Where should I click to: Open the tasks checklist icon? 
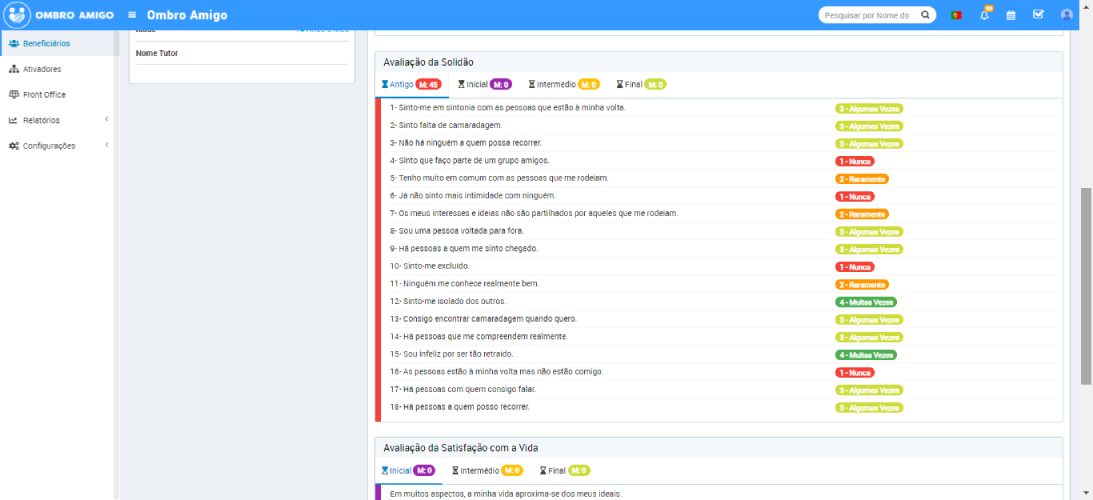(1038, 15)
